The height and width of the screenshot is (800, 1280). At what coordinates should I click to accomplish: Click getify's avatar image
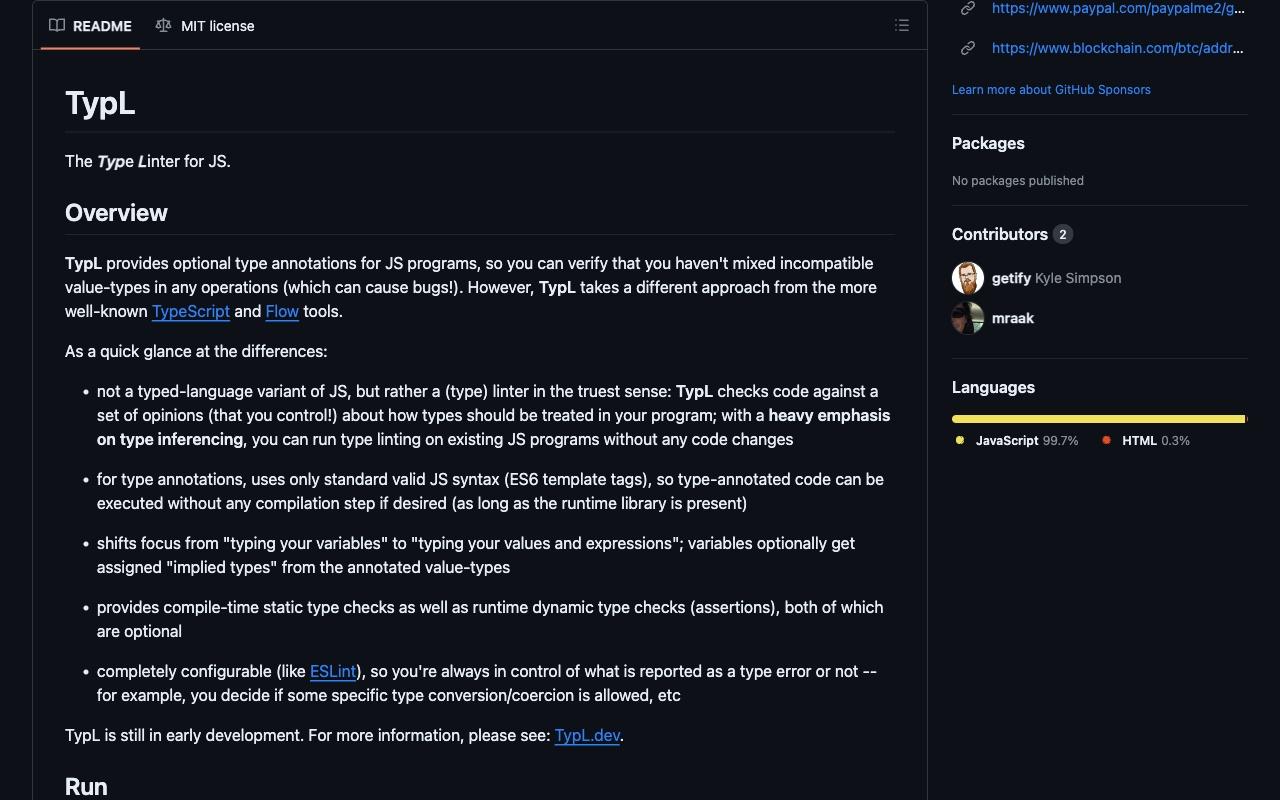[x=968, y=278]
